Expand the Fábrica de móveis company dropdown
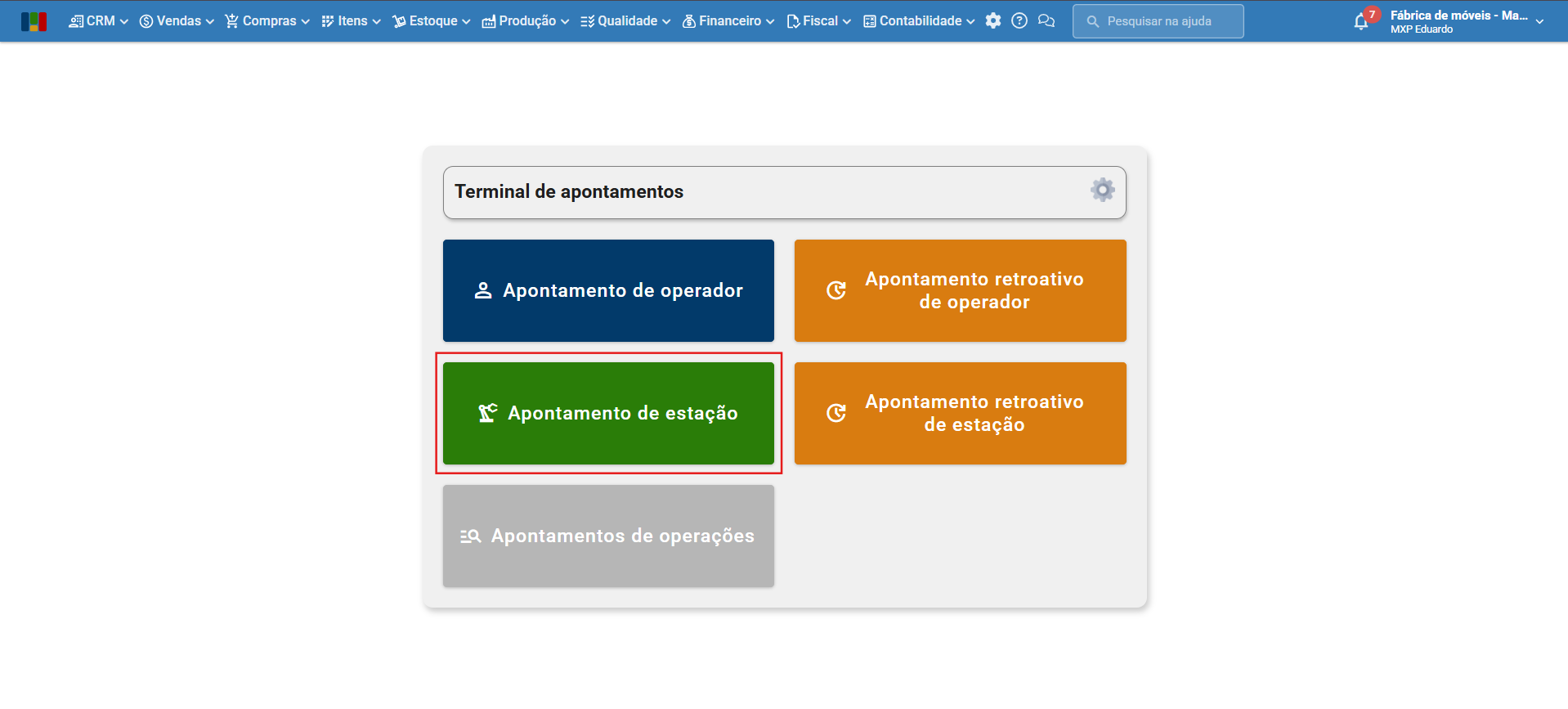The image size is (1568, 709). tap(1539, 21)
